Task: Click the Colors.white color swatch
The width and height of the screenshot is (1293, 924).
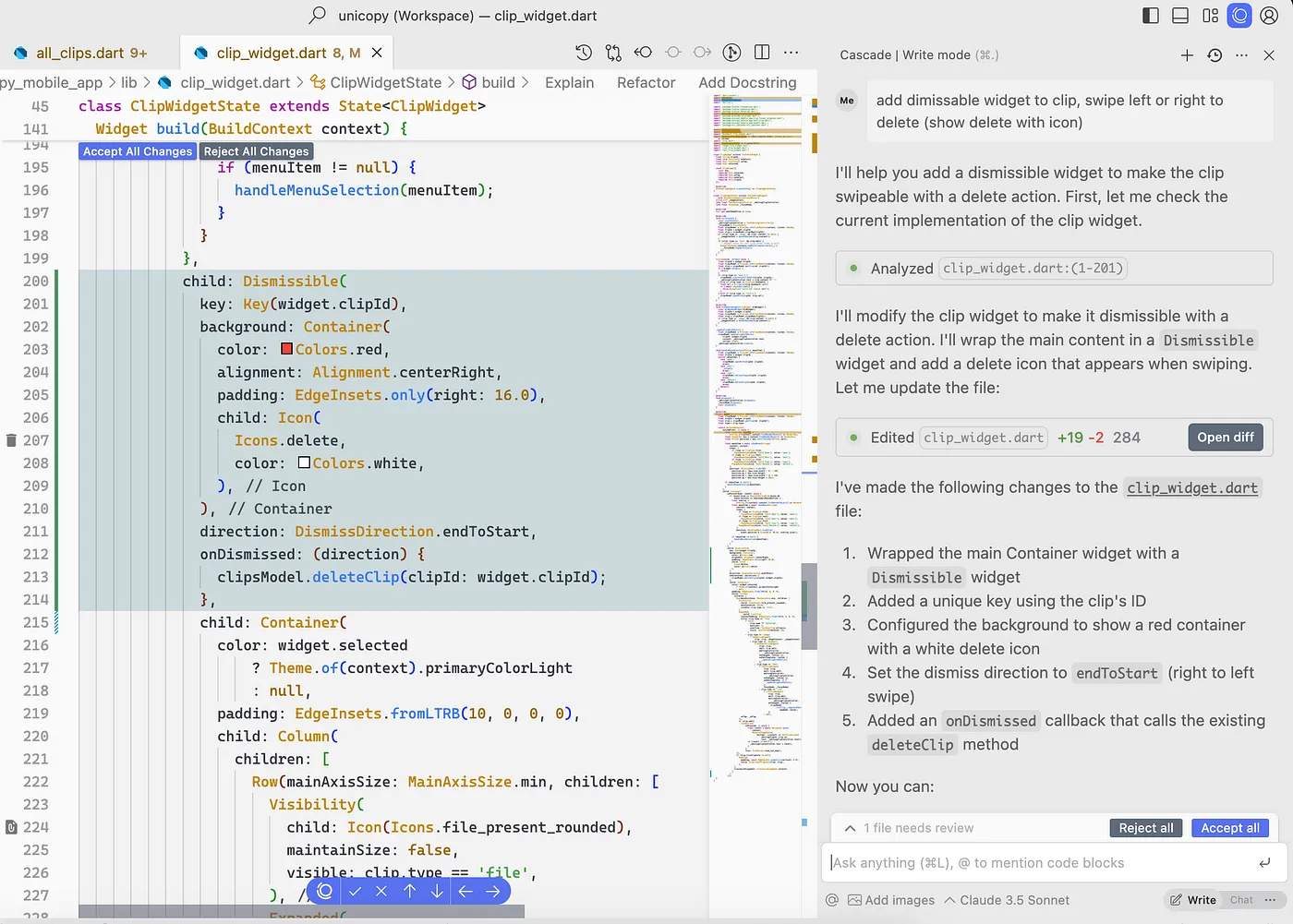Action: [304, 463]
